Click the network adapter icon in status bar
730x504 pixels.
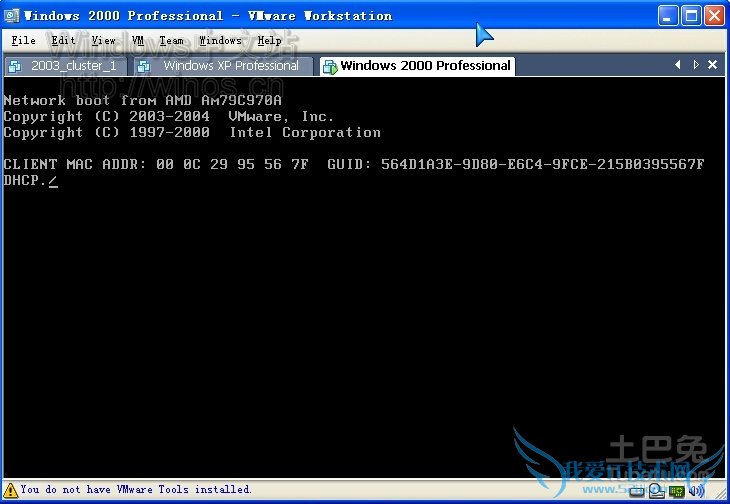(676, 491)
